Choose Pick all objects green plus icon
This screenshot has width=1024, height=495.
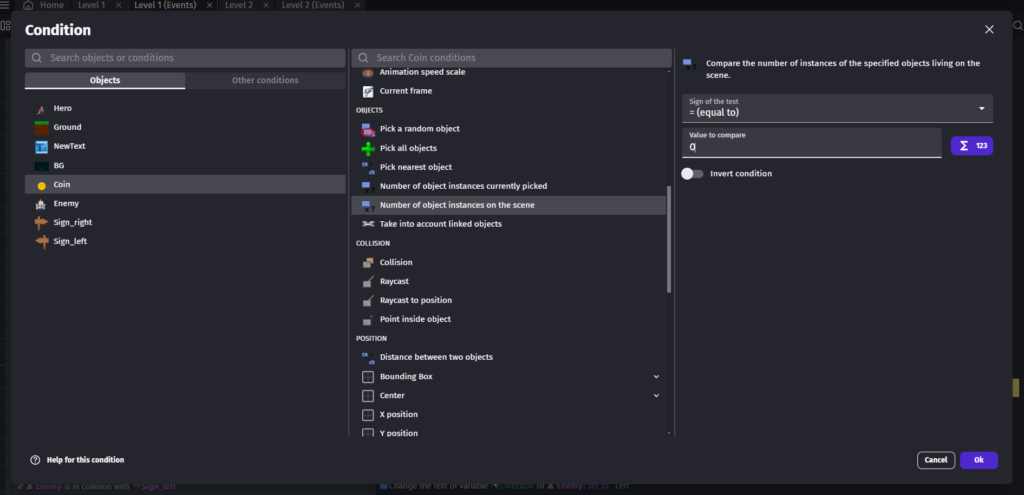point(368,149)
